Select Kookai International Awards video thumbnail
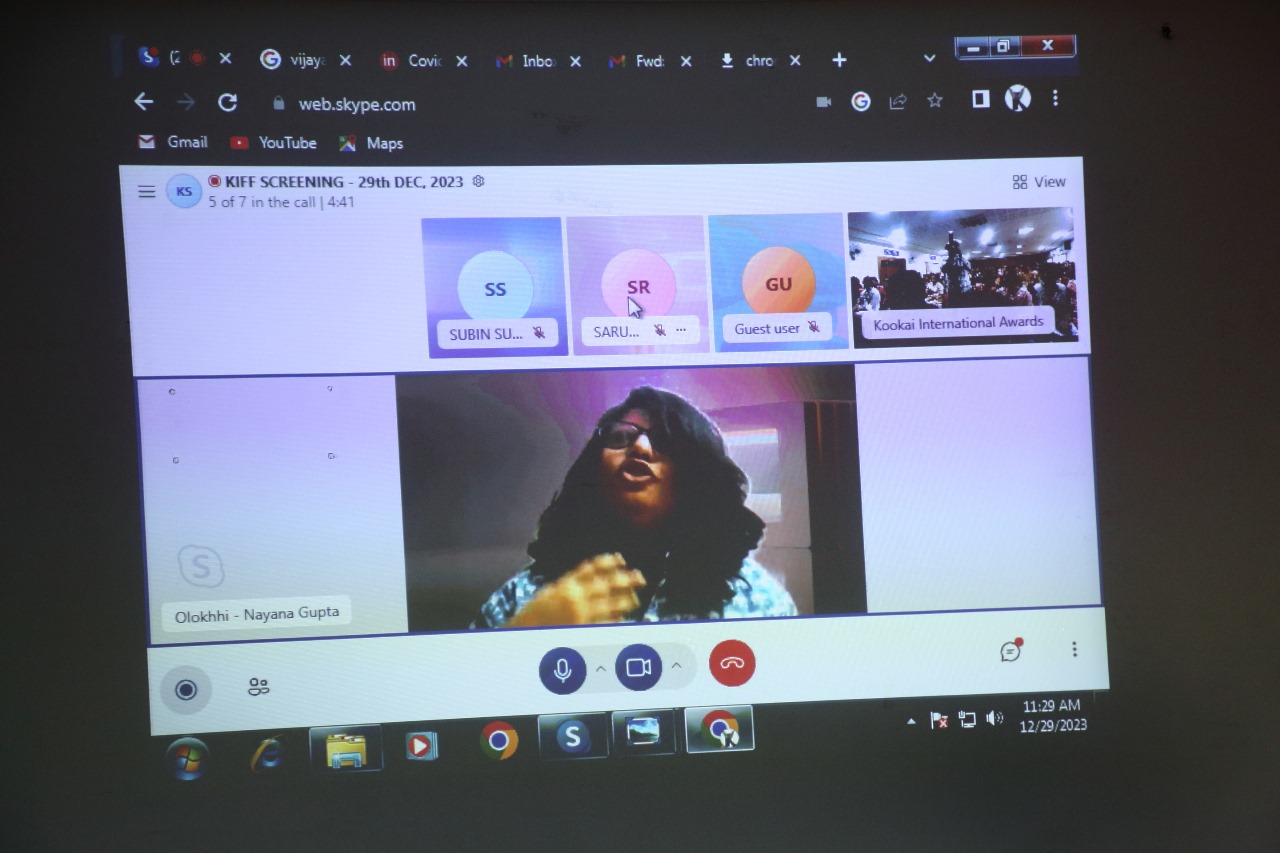1280x853 pixels. point(961,274)
